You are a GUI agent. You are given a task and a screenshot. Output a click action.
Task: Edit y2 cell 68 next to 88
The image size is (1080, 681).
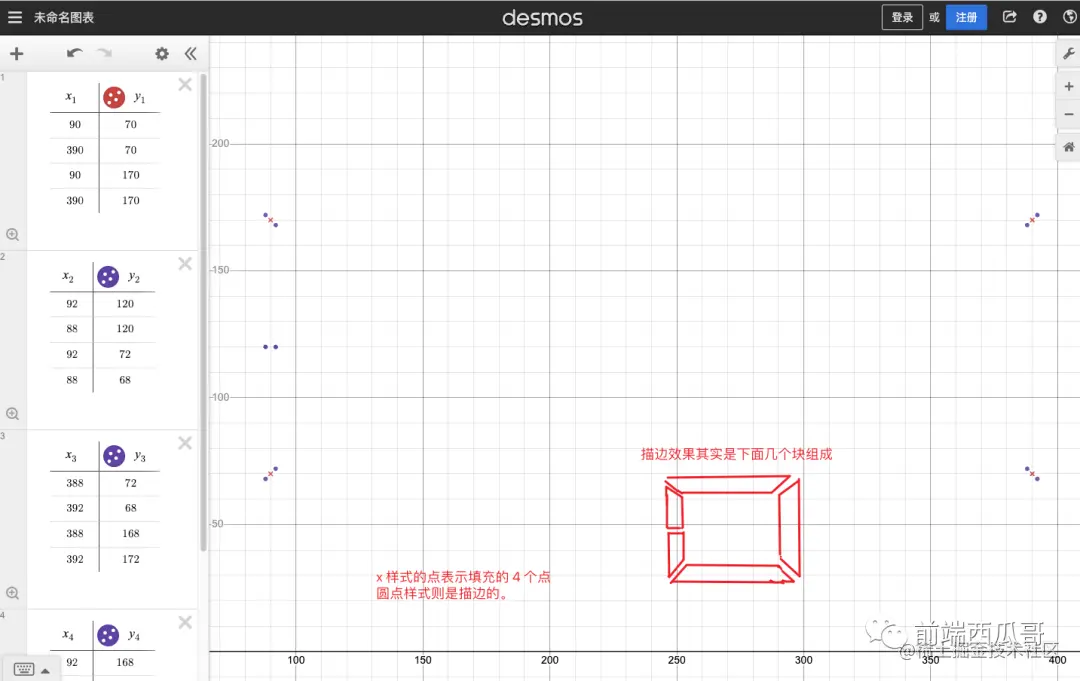coord(125,379)
